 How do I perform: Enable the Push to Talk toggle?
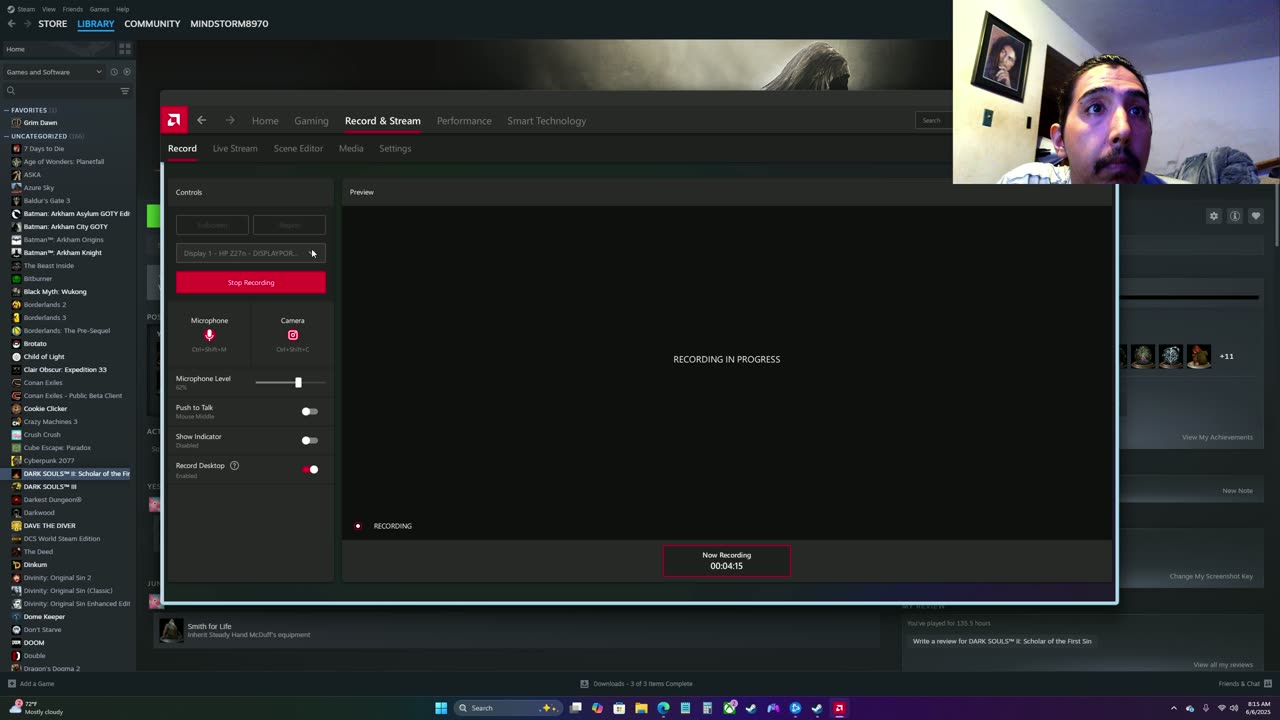click(309, 411)
